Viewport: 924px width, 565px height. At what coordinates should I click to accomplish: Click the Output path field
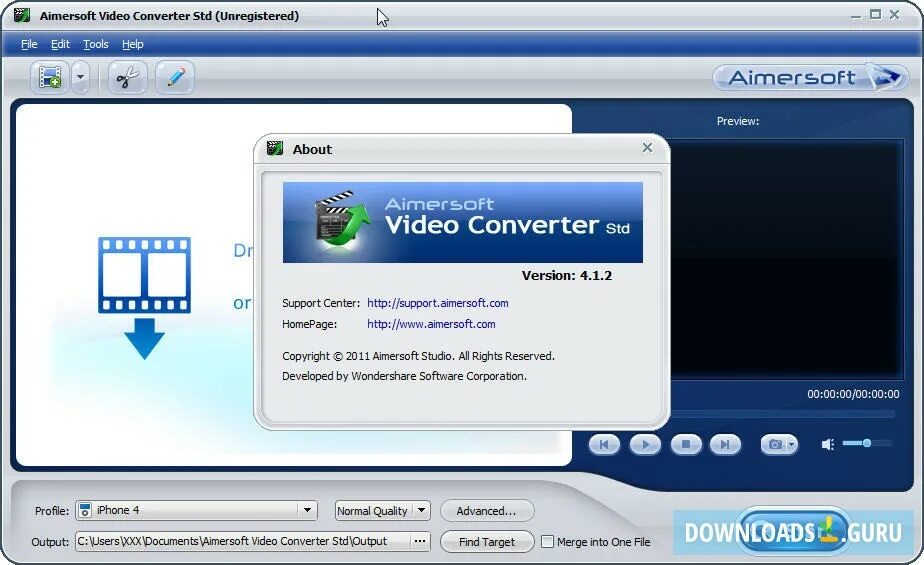pos(243,541)
